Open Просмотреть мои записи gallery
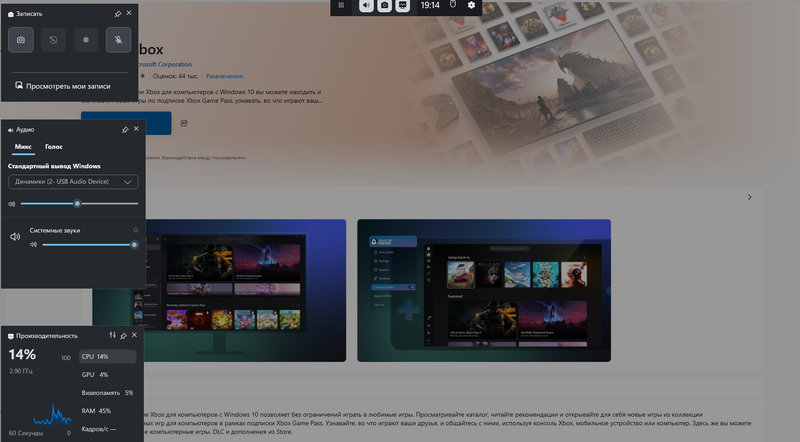This screenshot has height=442, width=800. click(x=63, y=86)
